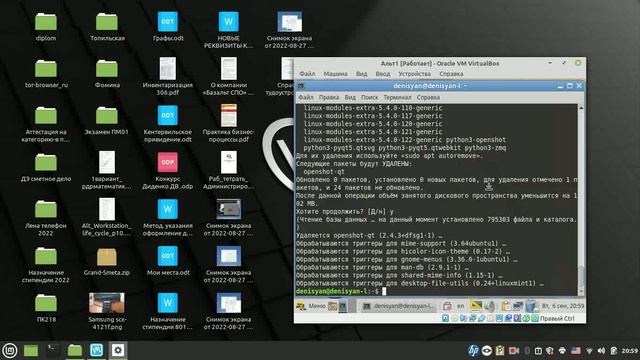Select the Мои места.odt file
This screenshot has height=360, width=640.
[x=168, y=256]
